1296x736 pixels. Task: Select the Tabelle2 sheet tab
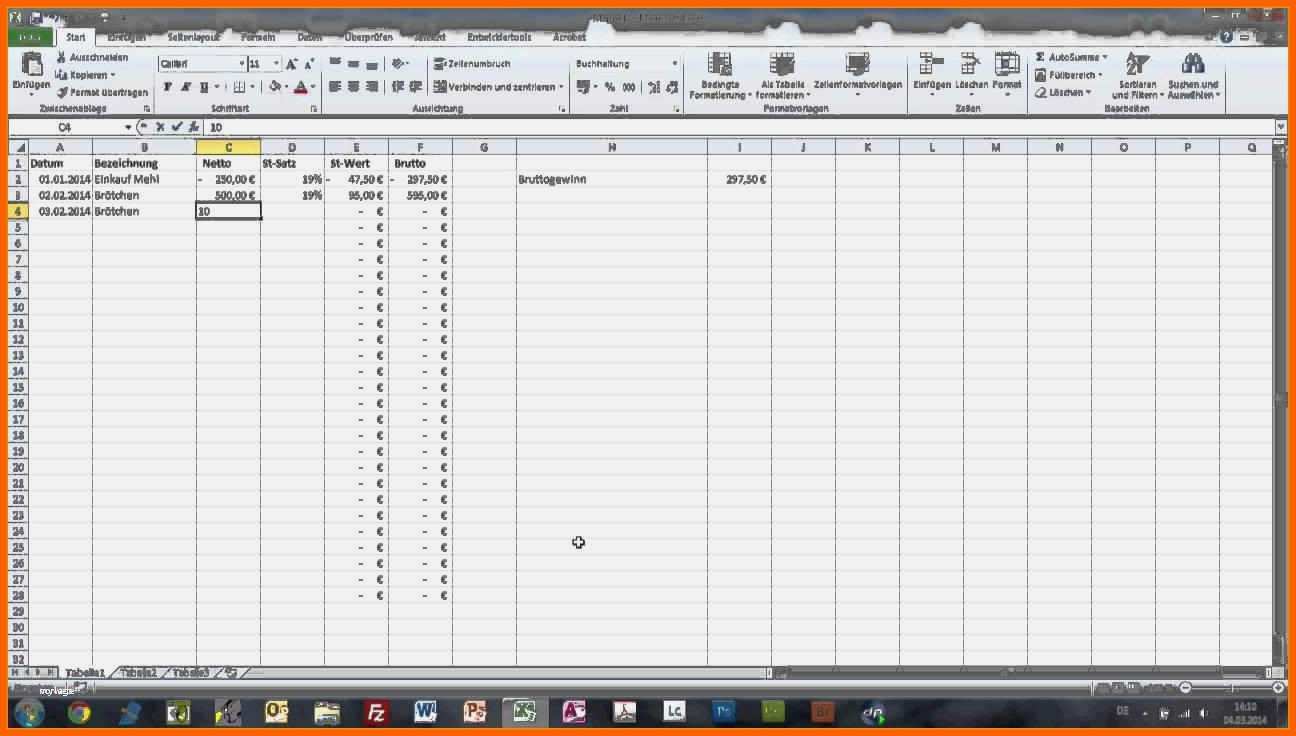click(138, 673)
